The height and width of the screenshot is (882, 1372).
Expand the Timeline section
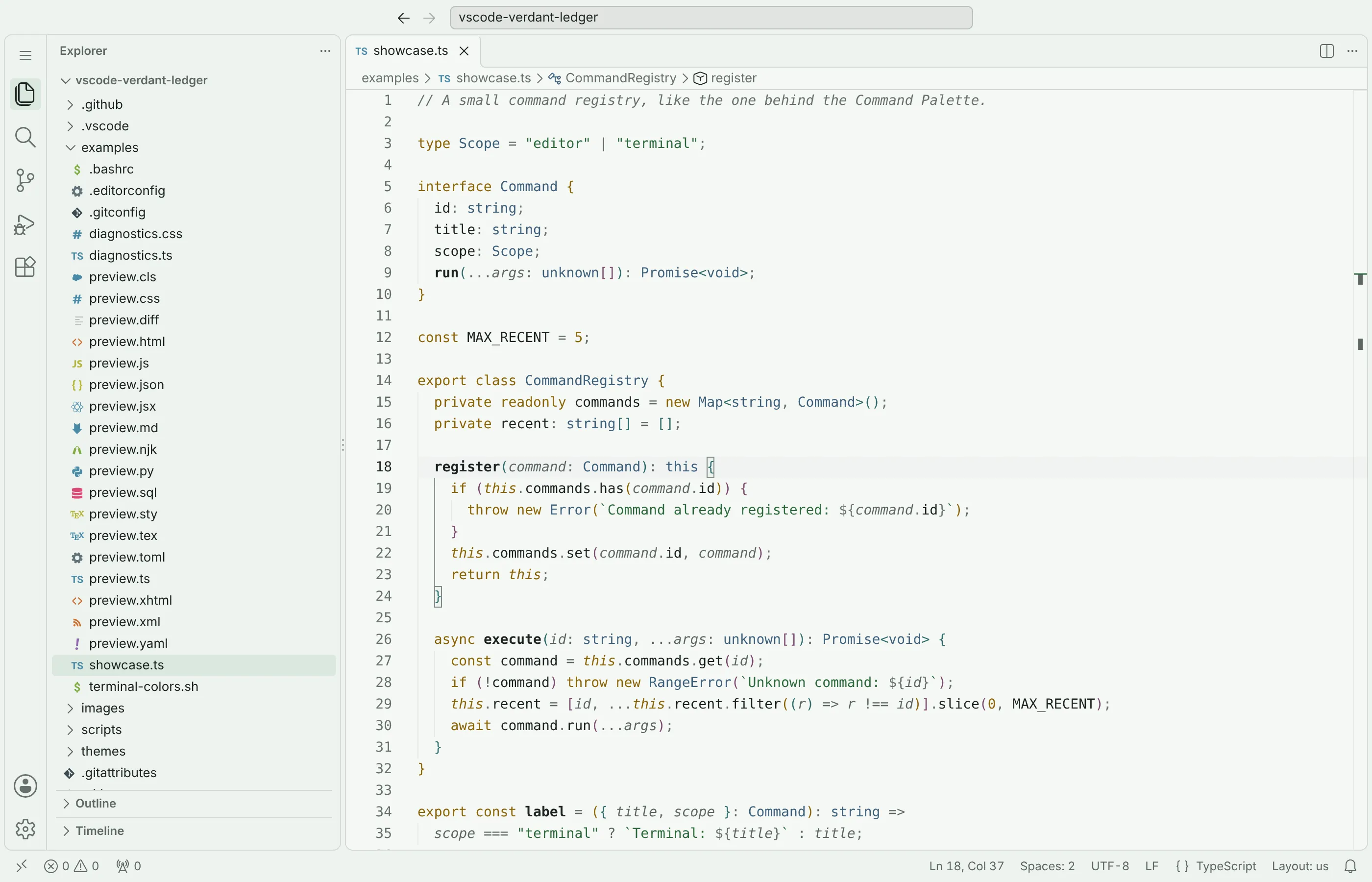tap(194, 831)
